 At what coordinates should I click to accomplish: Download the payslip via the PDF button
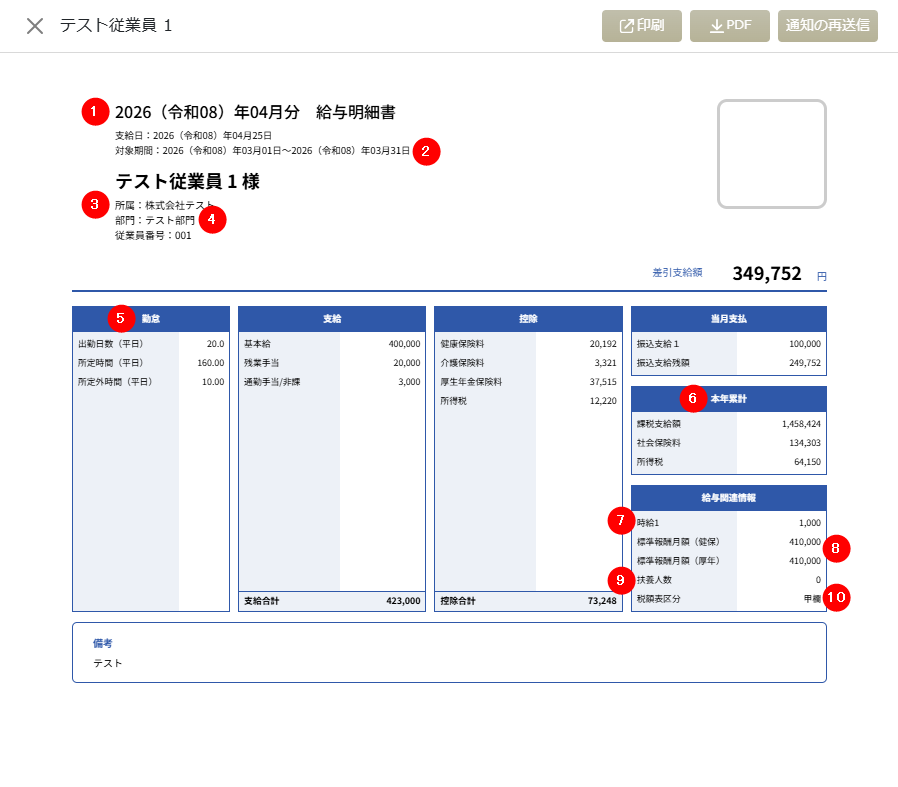tap(730, 26)
